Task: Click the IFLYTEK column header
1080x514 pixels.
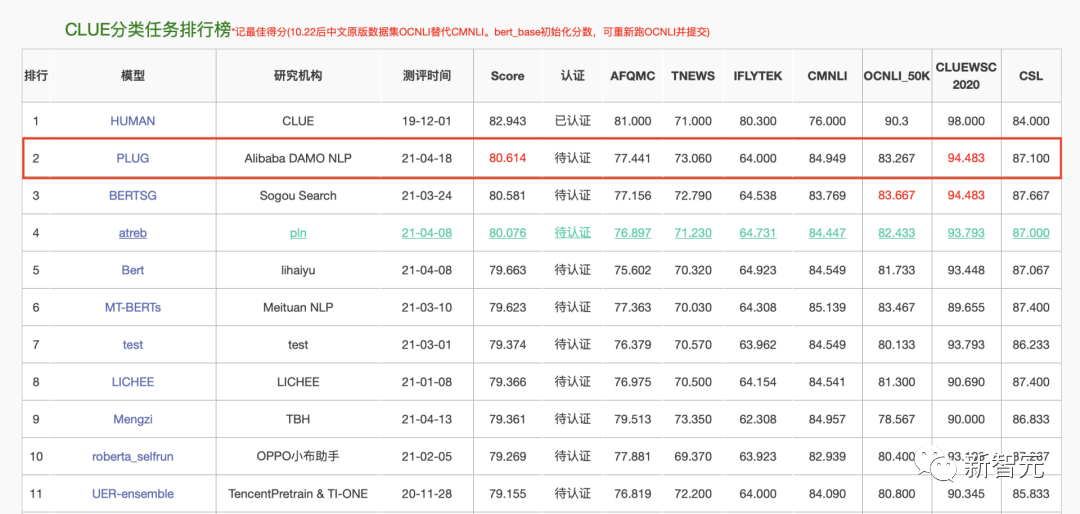Action: point(758,76)
